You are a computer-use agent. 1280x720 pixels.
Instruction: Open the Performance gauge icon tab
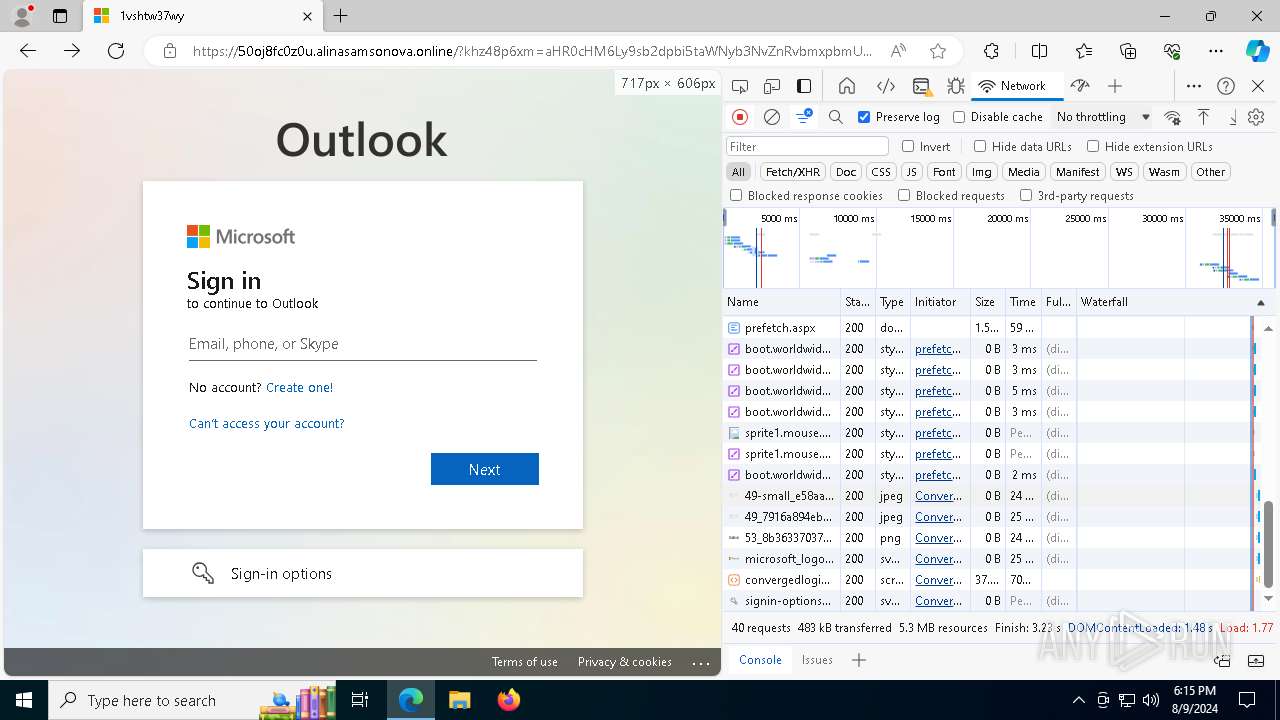click(x=1079, y=86)
